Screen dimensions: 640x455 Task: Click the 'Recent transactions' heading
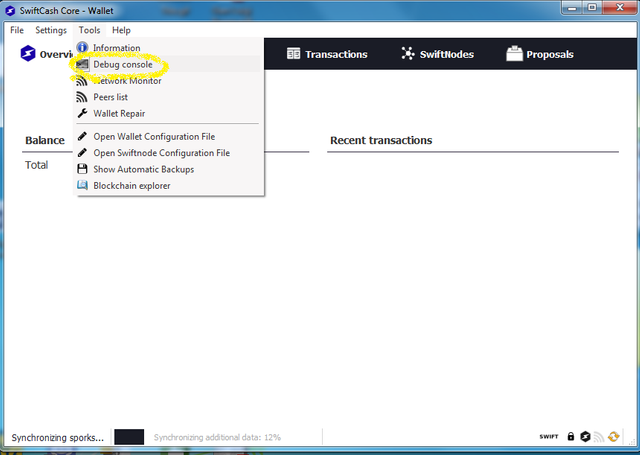[381, 140]
